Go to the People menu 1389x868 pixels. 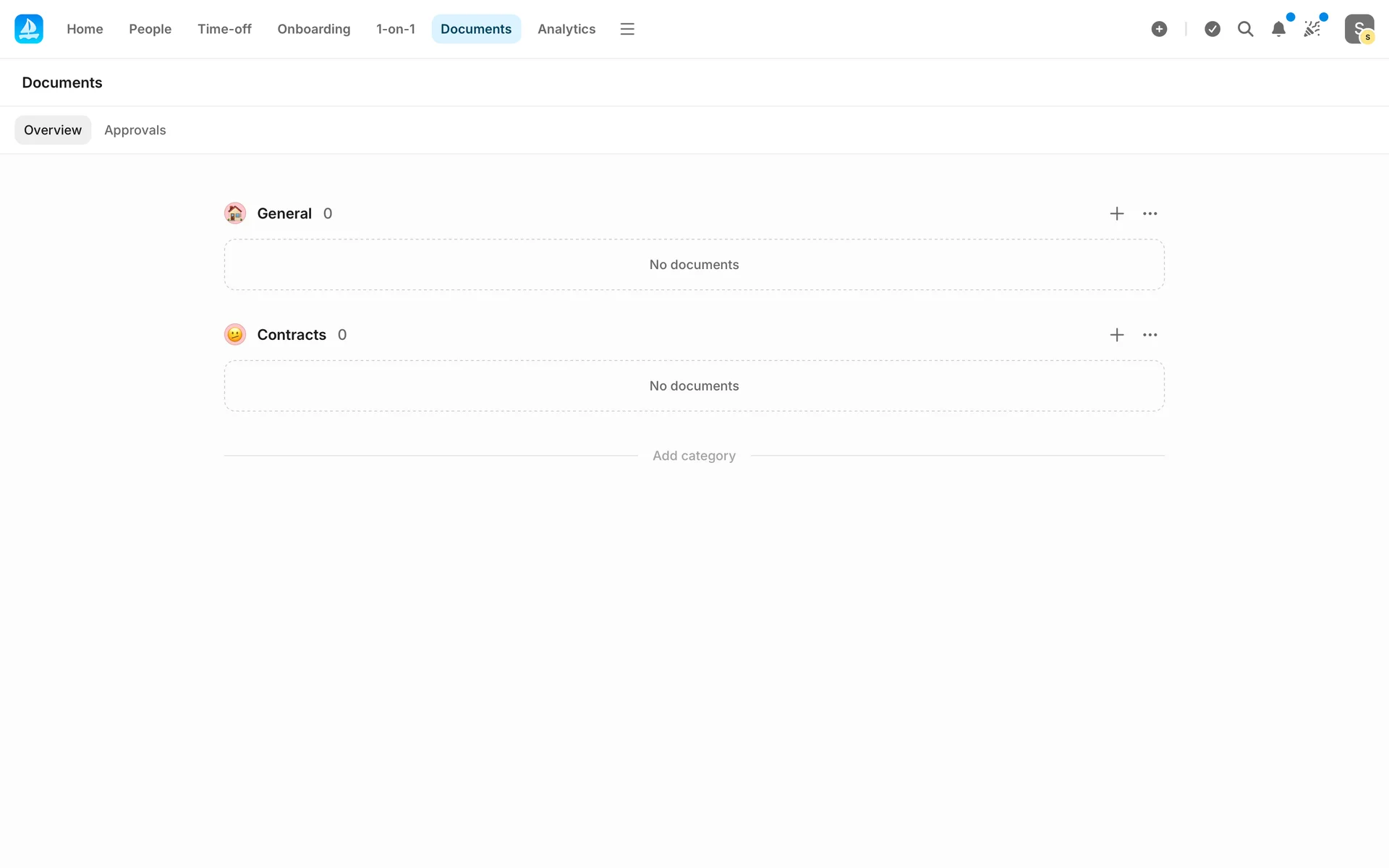point(150,29)
